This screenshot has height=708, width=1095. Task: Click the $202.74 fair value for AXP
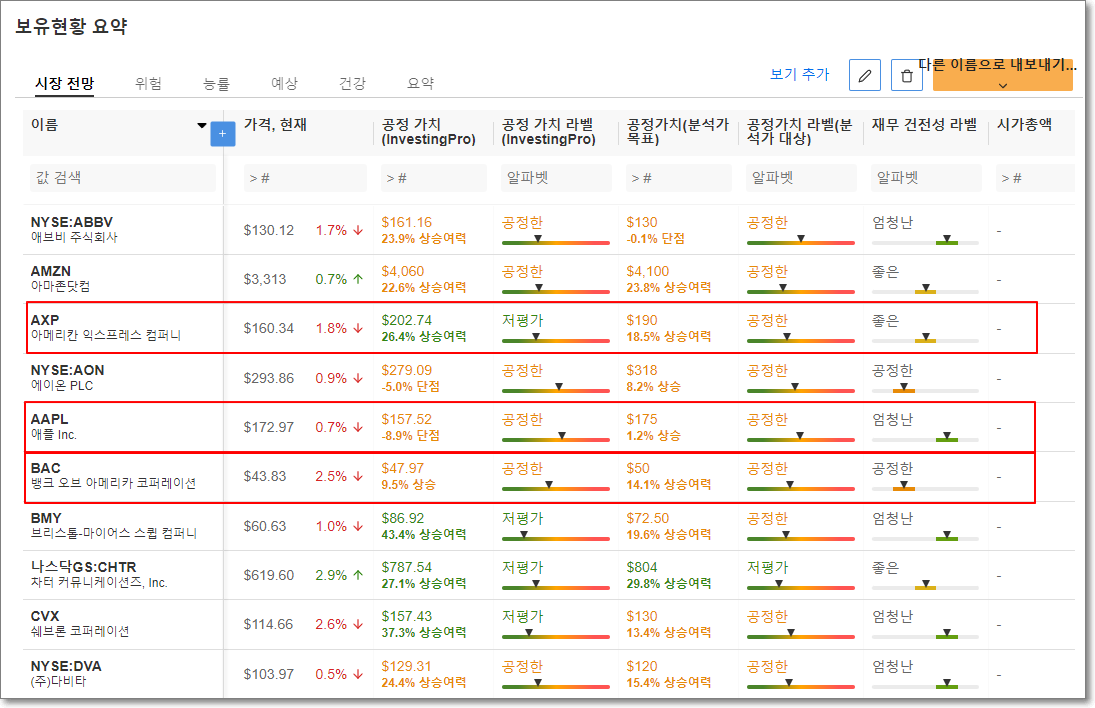click(406, 320)
